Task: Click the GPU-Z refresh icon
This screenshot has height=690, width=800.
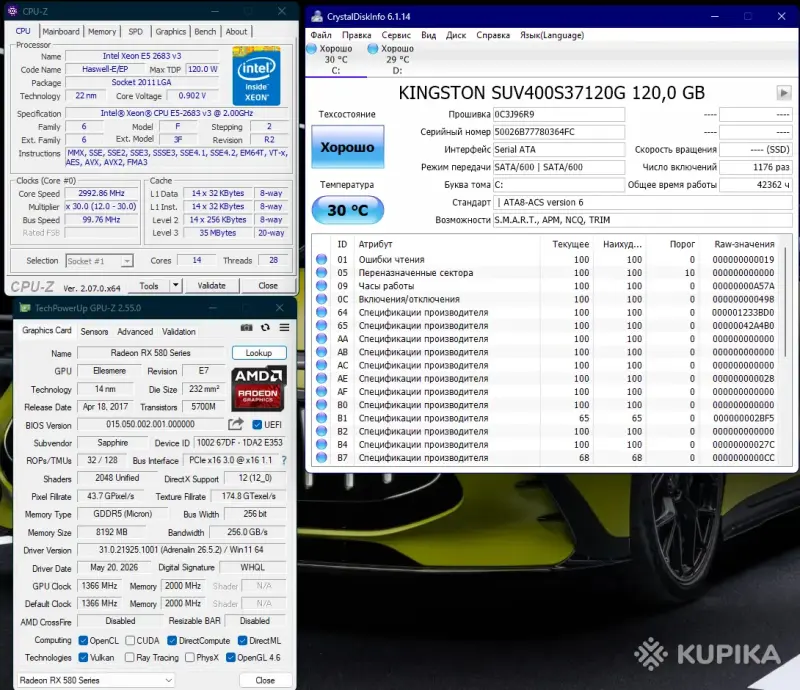Action: (265, 328)
